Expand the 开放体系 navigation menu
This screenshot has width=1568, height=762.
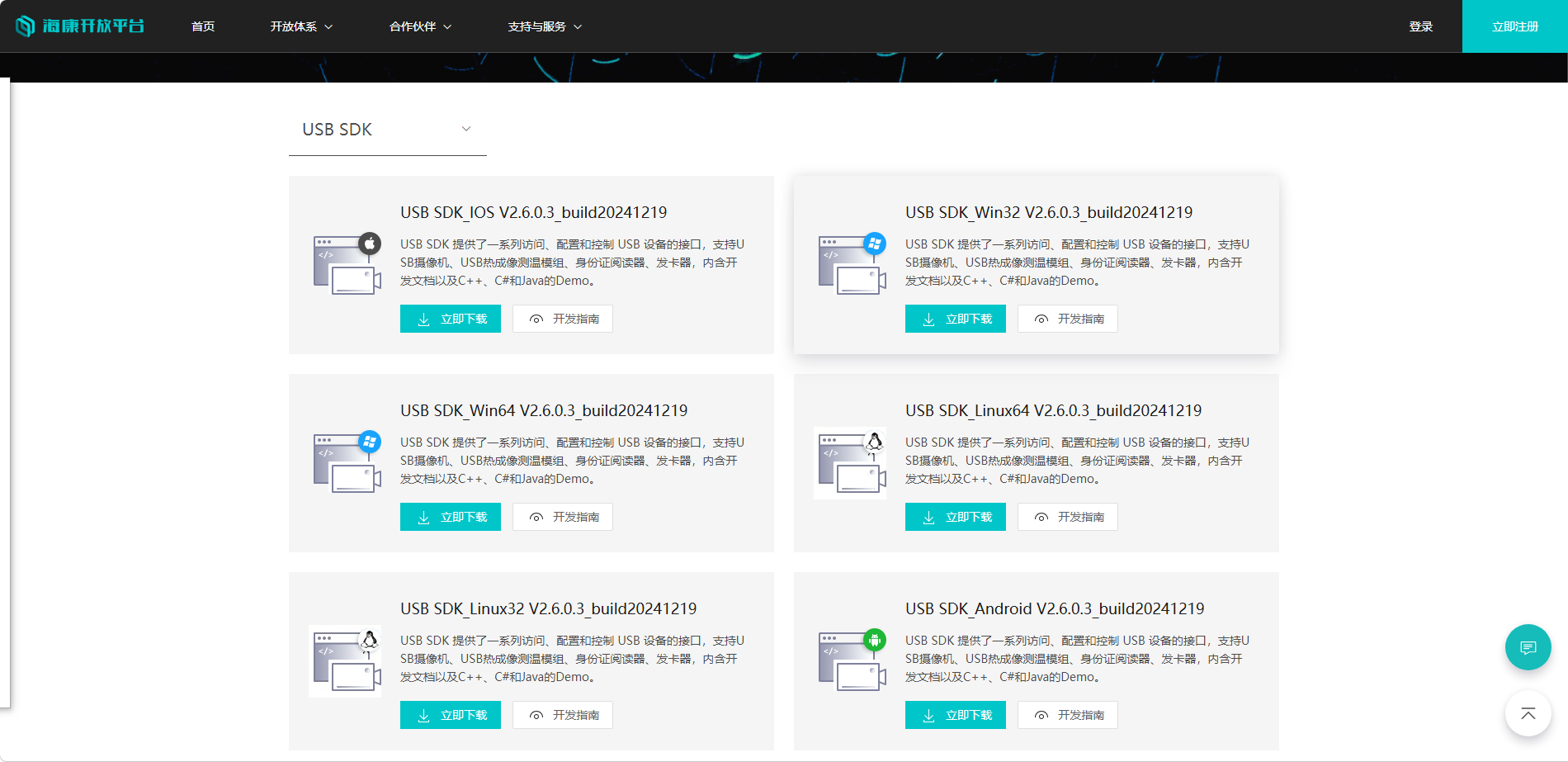click(x=301, y=26)
